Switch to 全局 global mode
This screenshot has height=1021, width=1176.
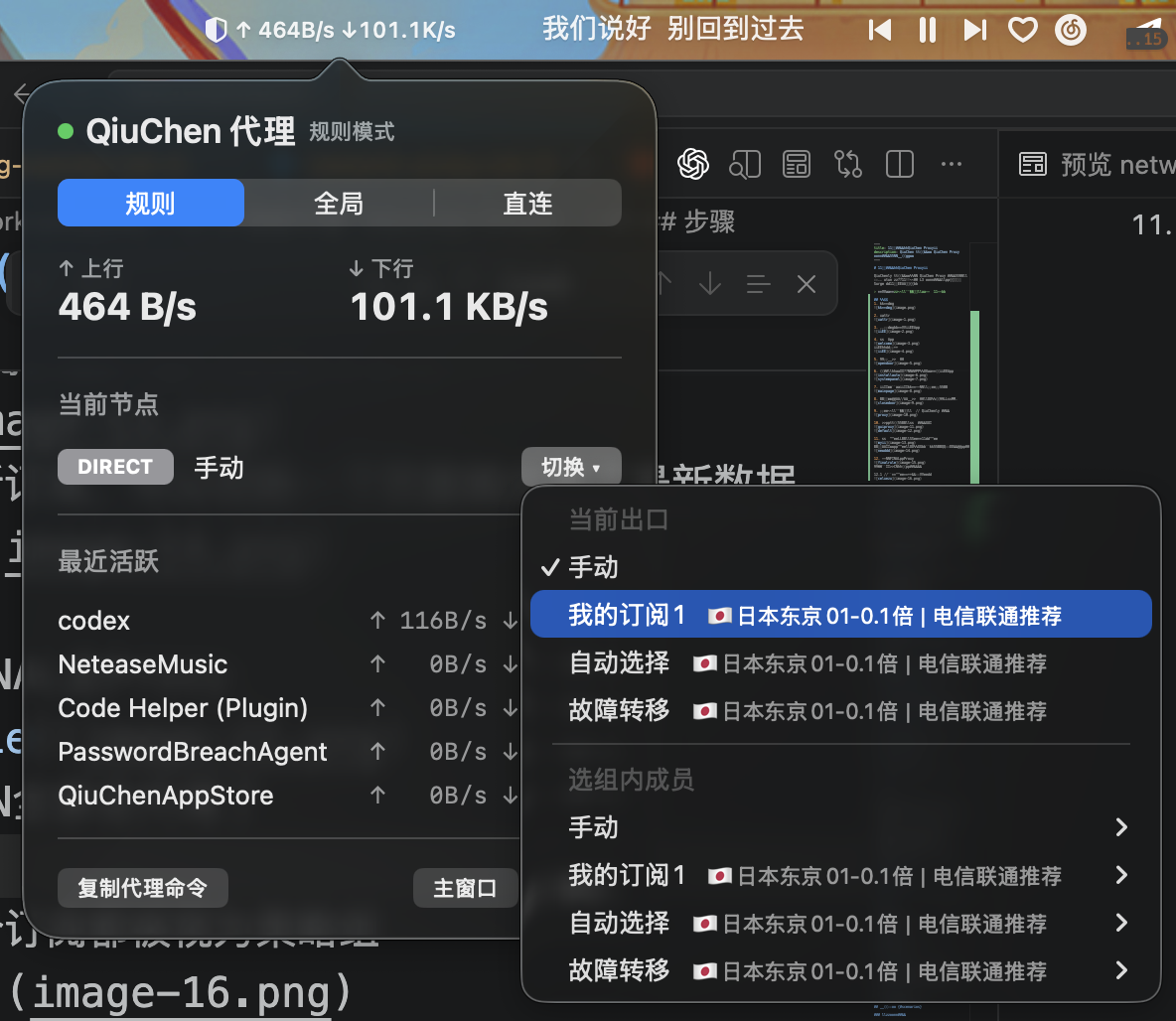pos(339,203)
